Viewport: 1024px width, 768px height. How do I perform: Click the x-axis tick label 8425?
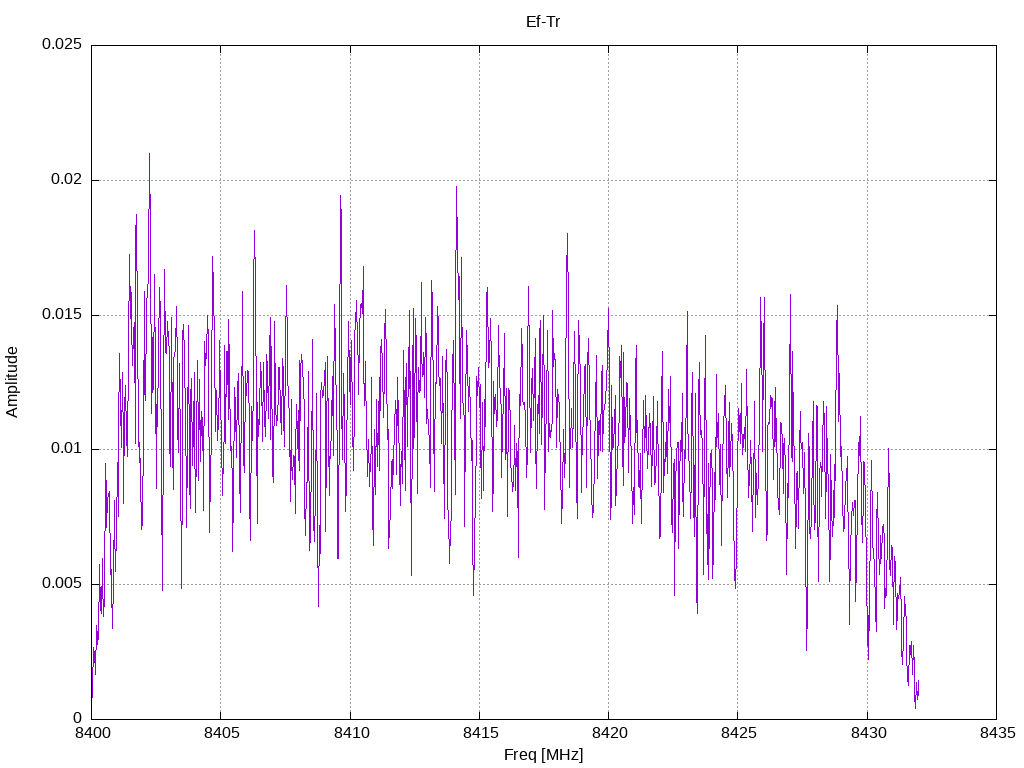point(739,733)
